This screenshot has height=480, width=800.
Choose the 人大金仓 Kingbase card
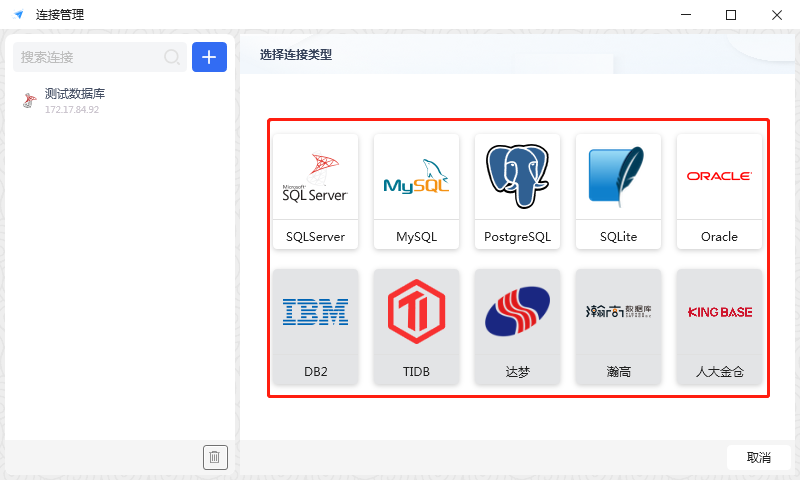[719, 326]
